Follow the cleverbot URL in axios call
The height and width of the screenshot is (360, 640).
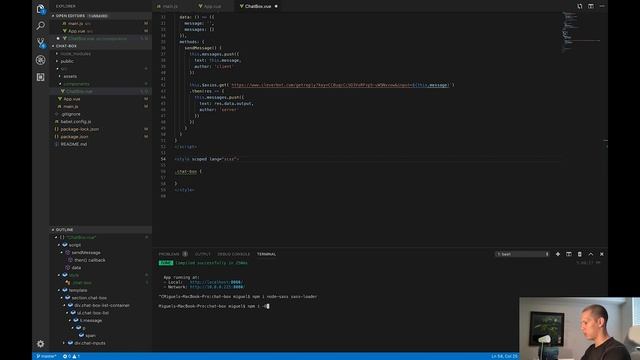[340, 85]
